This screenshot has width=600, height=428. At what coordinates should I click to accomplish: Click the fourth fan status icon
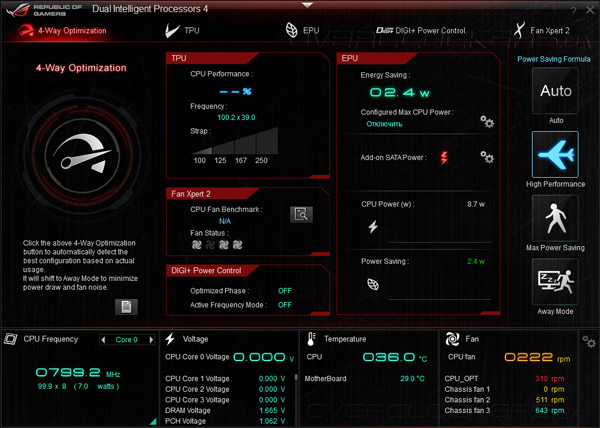coord(237,245)
